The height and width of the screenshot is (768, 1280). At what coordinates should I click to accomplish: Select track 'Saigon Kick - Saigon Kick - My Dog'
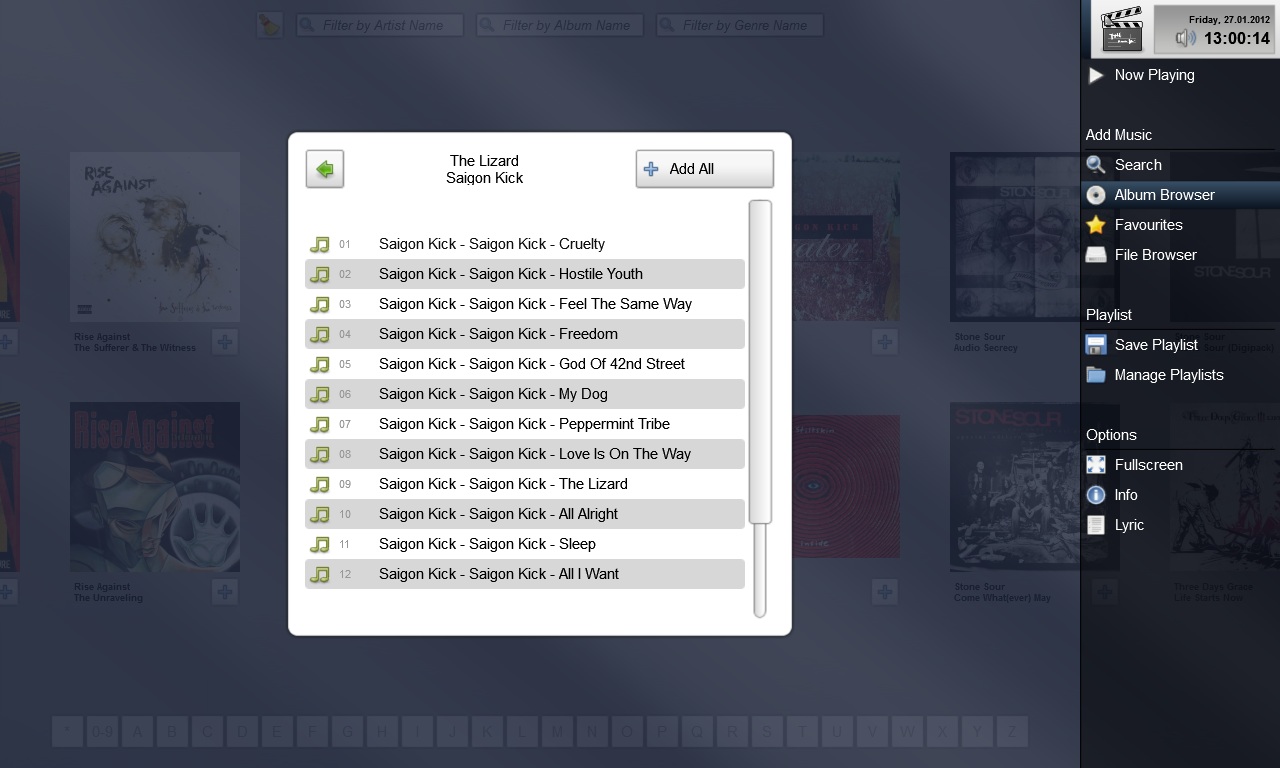[525, 394]
